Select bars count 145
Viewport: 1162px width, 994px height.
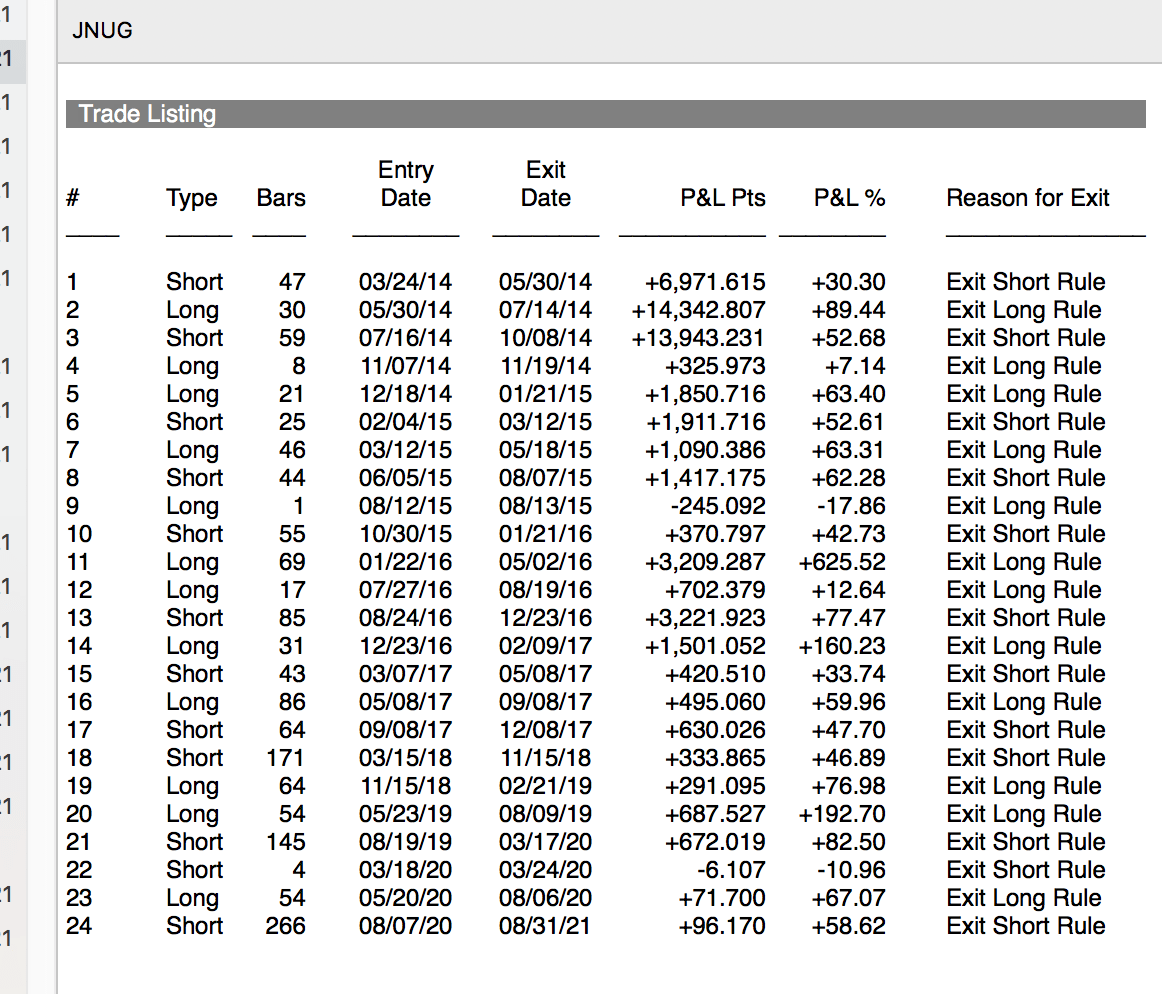tap(285, 842)
